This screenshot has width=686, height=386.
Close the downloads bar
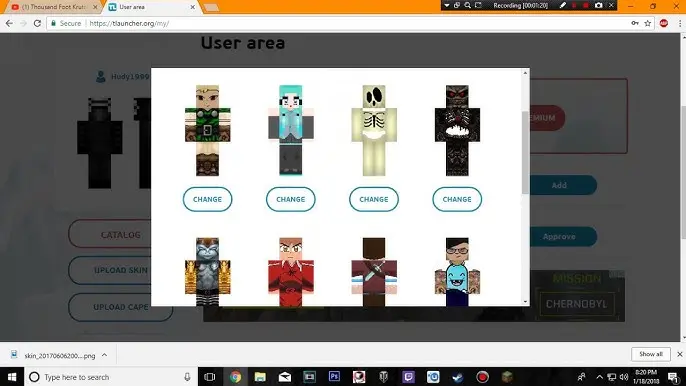tap(679, 354)
